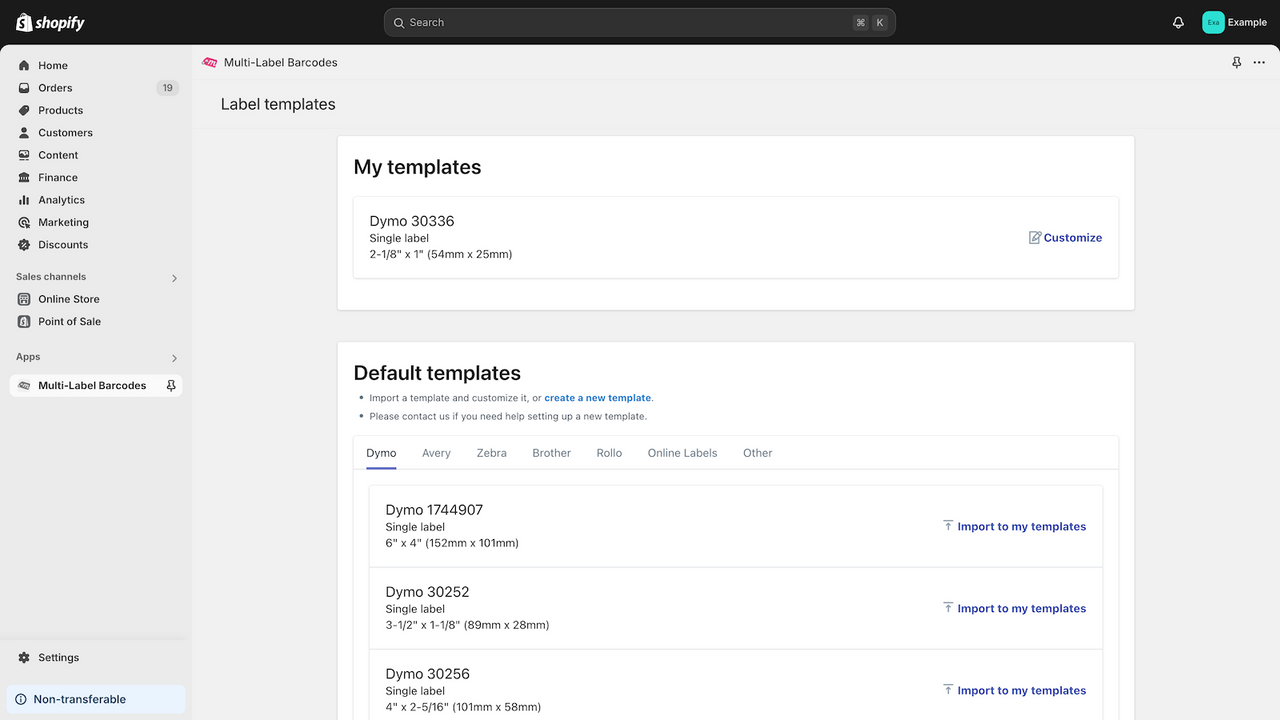
Task: Expand the Apps section chevron
Action: pyautogui.click(x=174, y=358)
